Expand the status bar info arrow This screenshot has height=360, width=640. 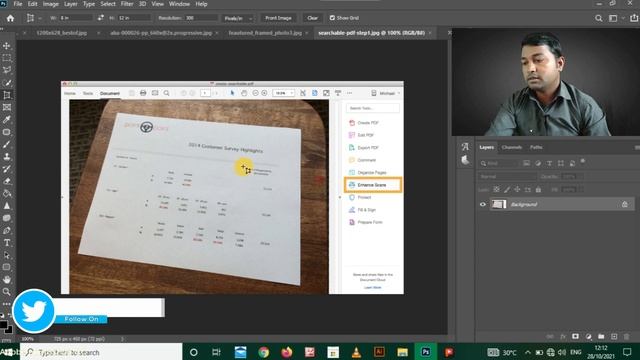[x=122, y=339]
